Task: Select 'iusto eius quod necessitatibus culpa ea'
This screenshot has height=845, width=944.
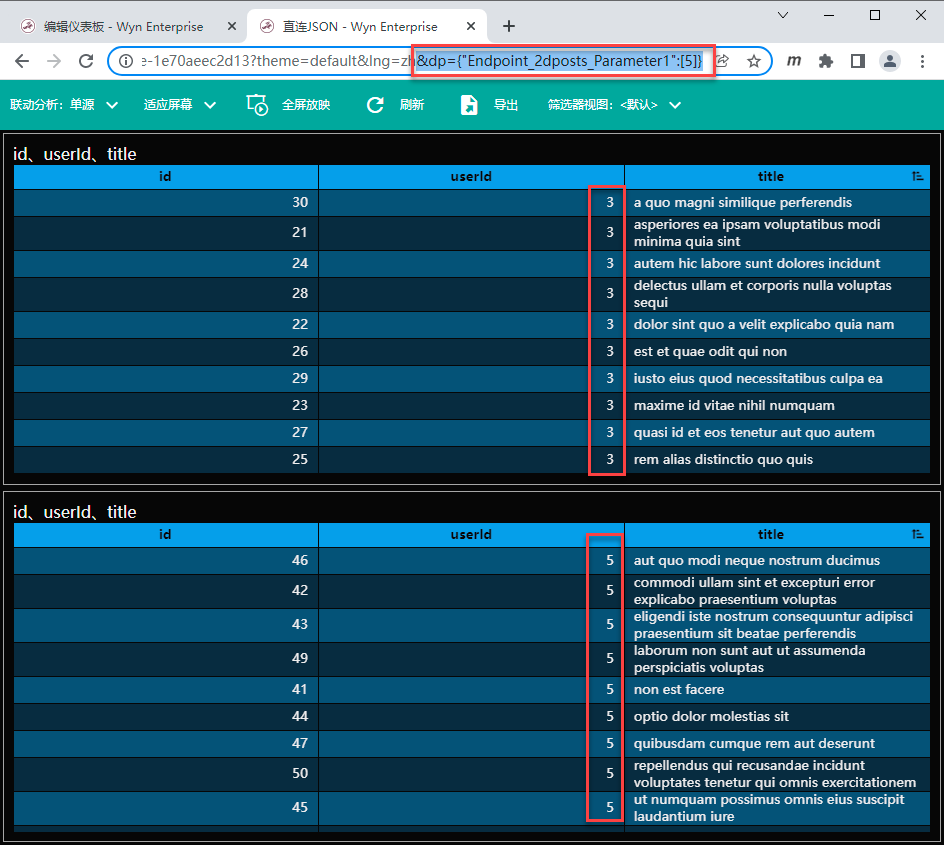Action: pyautogui.click(x=777, y=379)
